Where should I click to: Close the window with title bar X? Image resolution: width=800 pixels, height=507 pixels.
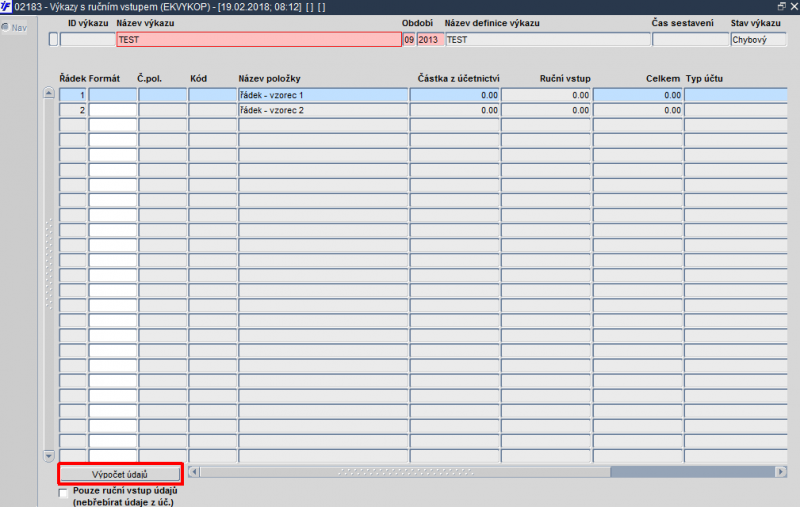794,6
